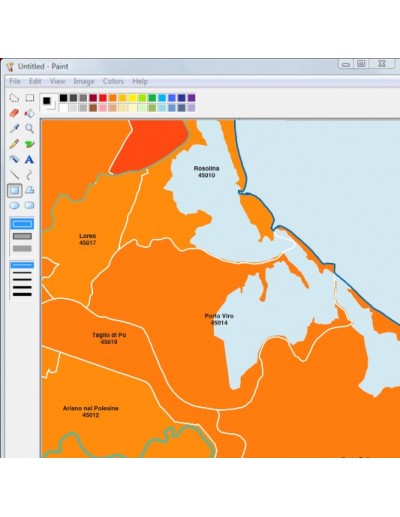Select the Pencil tool

point(14,144)
